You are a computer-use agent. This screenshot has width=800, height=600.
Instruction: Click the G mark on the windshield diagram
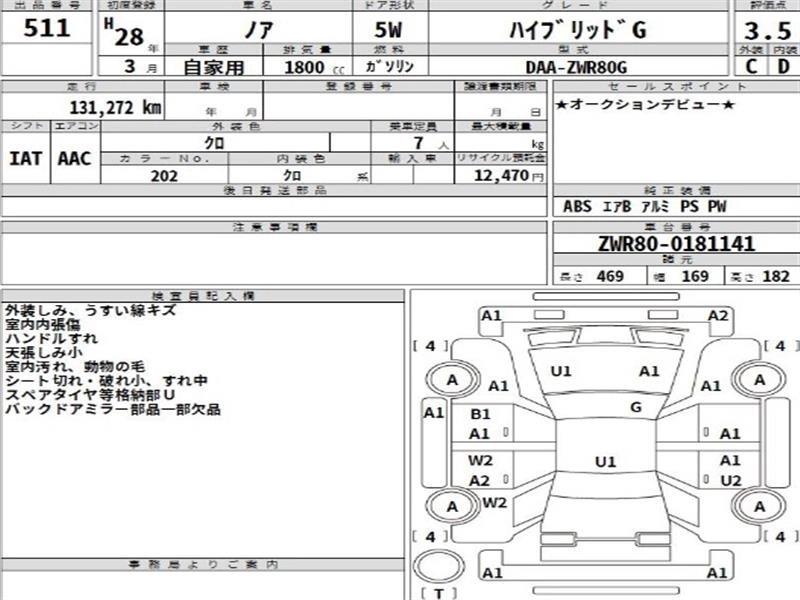(x=636, y=407)
